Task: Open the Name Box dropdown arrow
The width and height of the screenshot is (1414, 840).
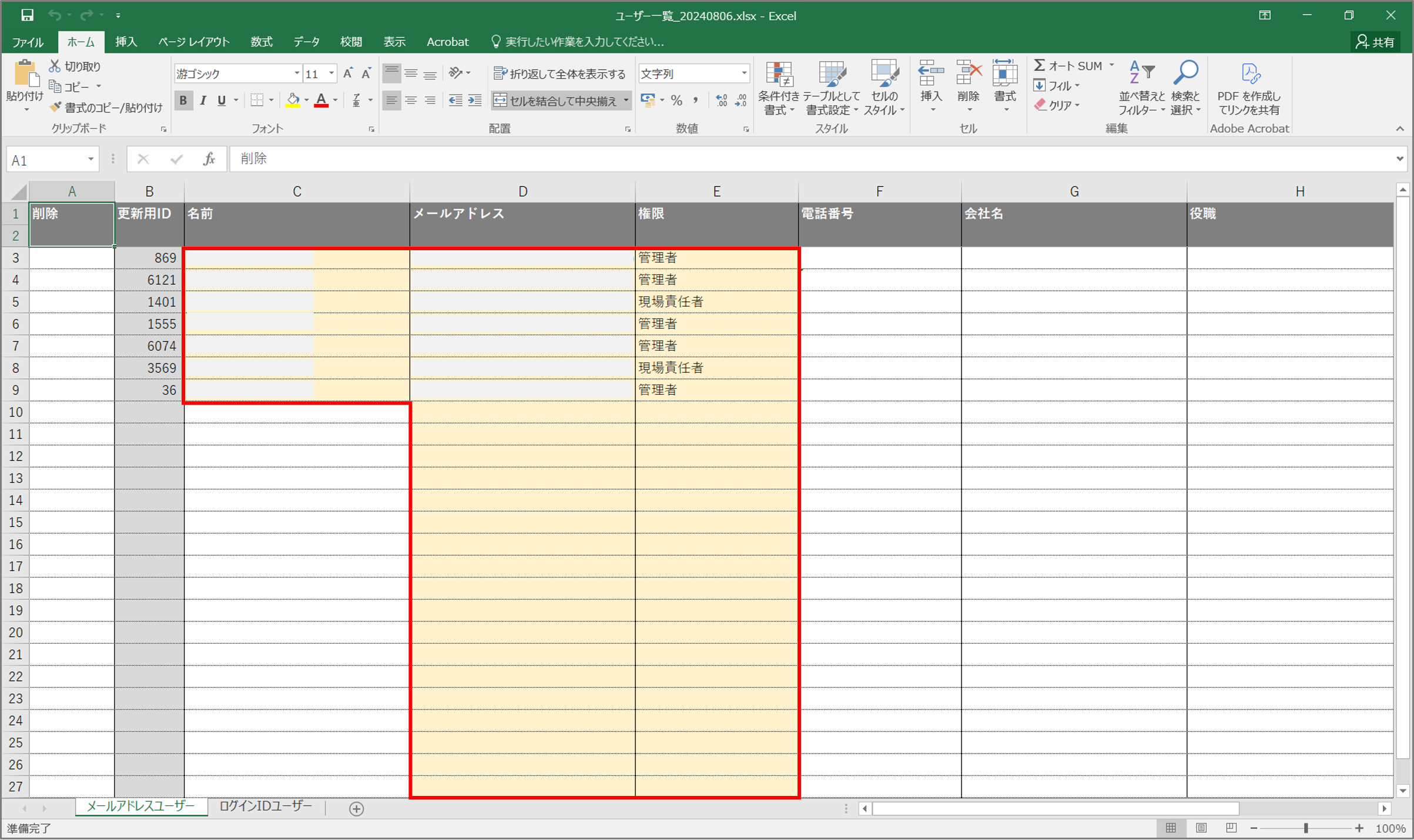Action: point(91,160)
